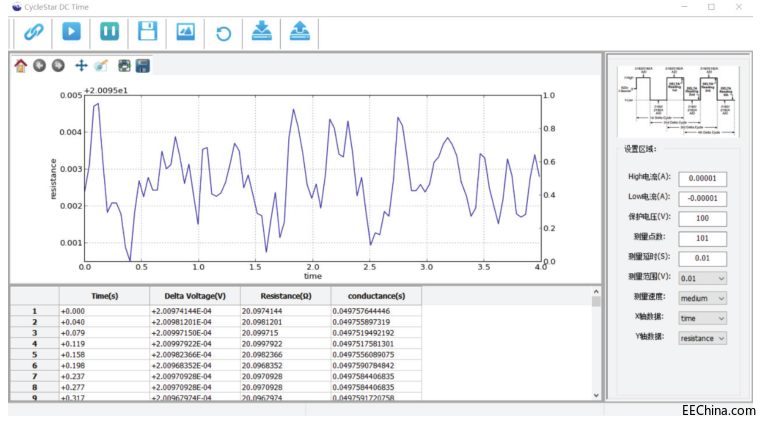
Task: Save data with the floppy disk icon
Action: pos(147,32)
